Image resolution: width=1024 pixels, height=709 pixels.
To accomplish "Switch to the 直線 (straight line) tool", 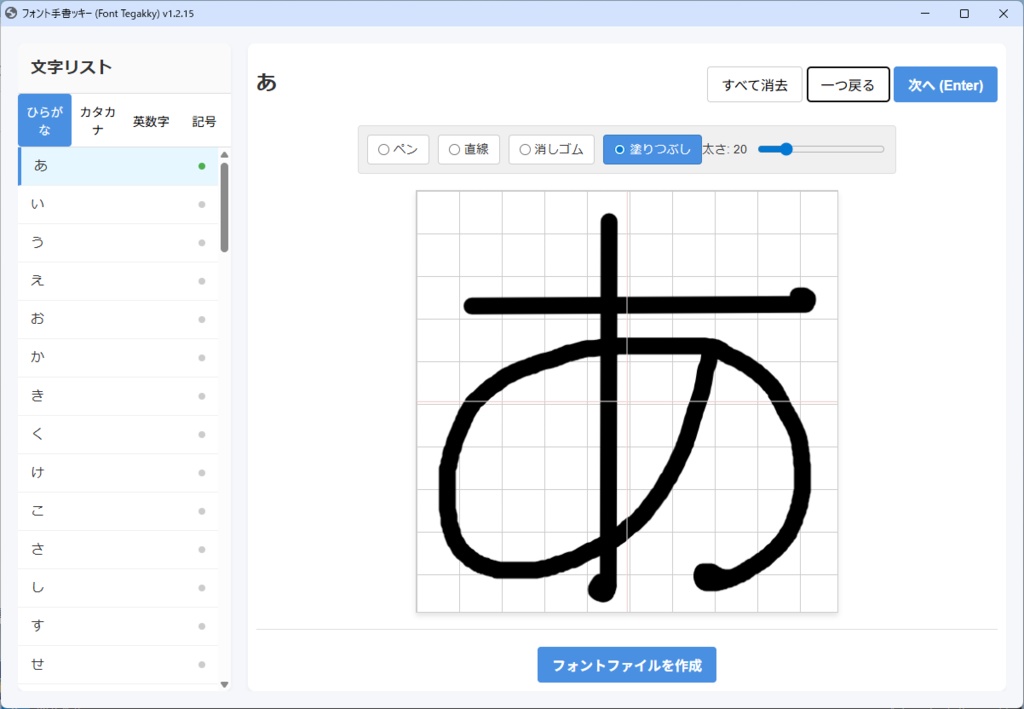I will pos(468,148).
